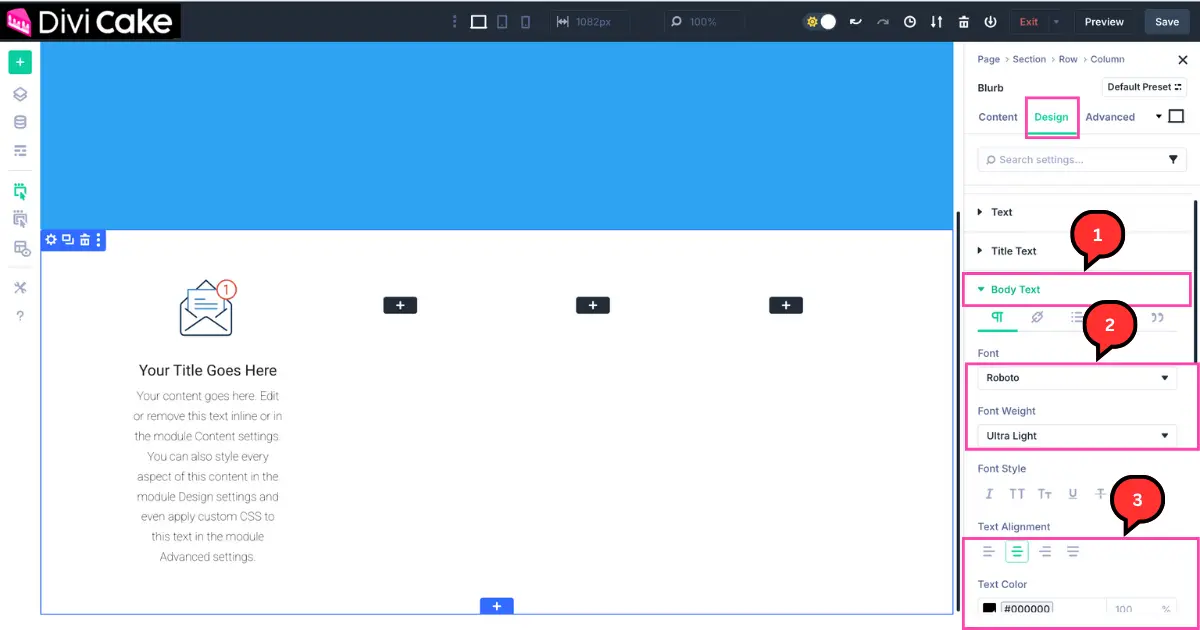Select the green click-mode cursor icon in sidebar
This screenshot has width=1200, height=630.
(x=20, y=191)
